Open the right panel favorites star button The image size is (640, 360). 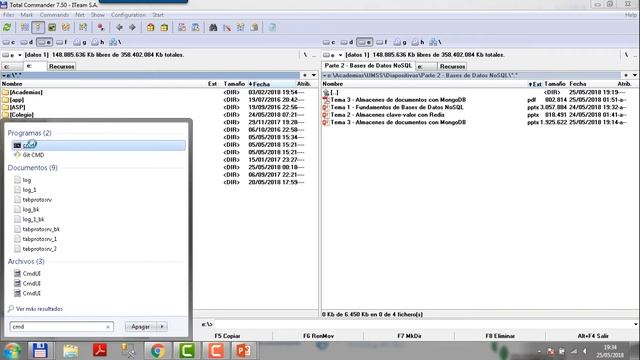(626, 75)
